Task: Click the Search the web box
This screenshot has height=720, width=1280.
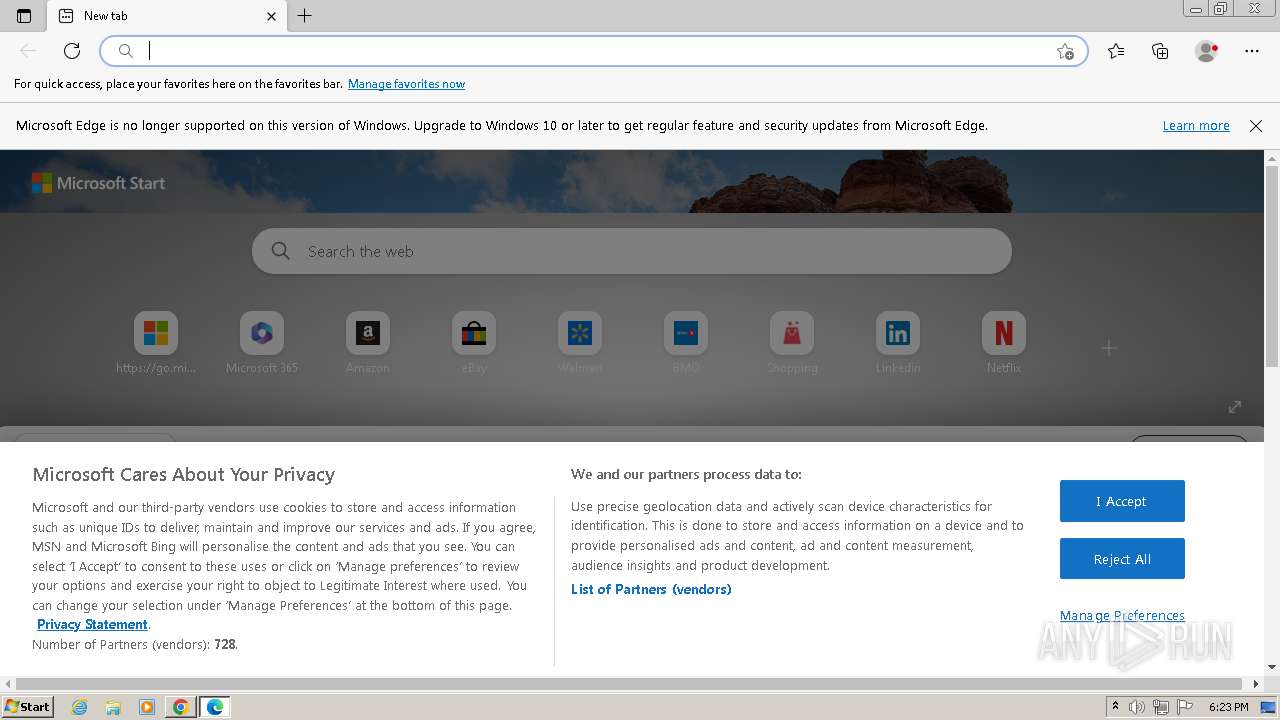Action: pyautogui.click(x=632, y=251)
